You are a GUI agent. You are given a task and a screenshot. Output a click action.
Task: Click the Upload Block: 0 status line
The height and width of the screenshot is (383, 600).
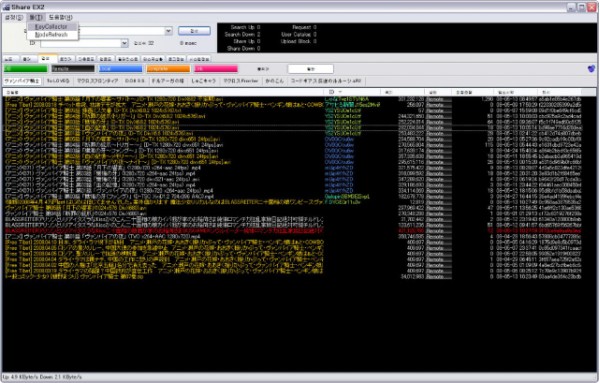tap(298, 41)
